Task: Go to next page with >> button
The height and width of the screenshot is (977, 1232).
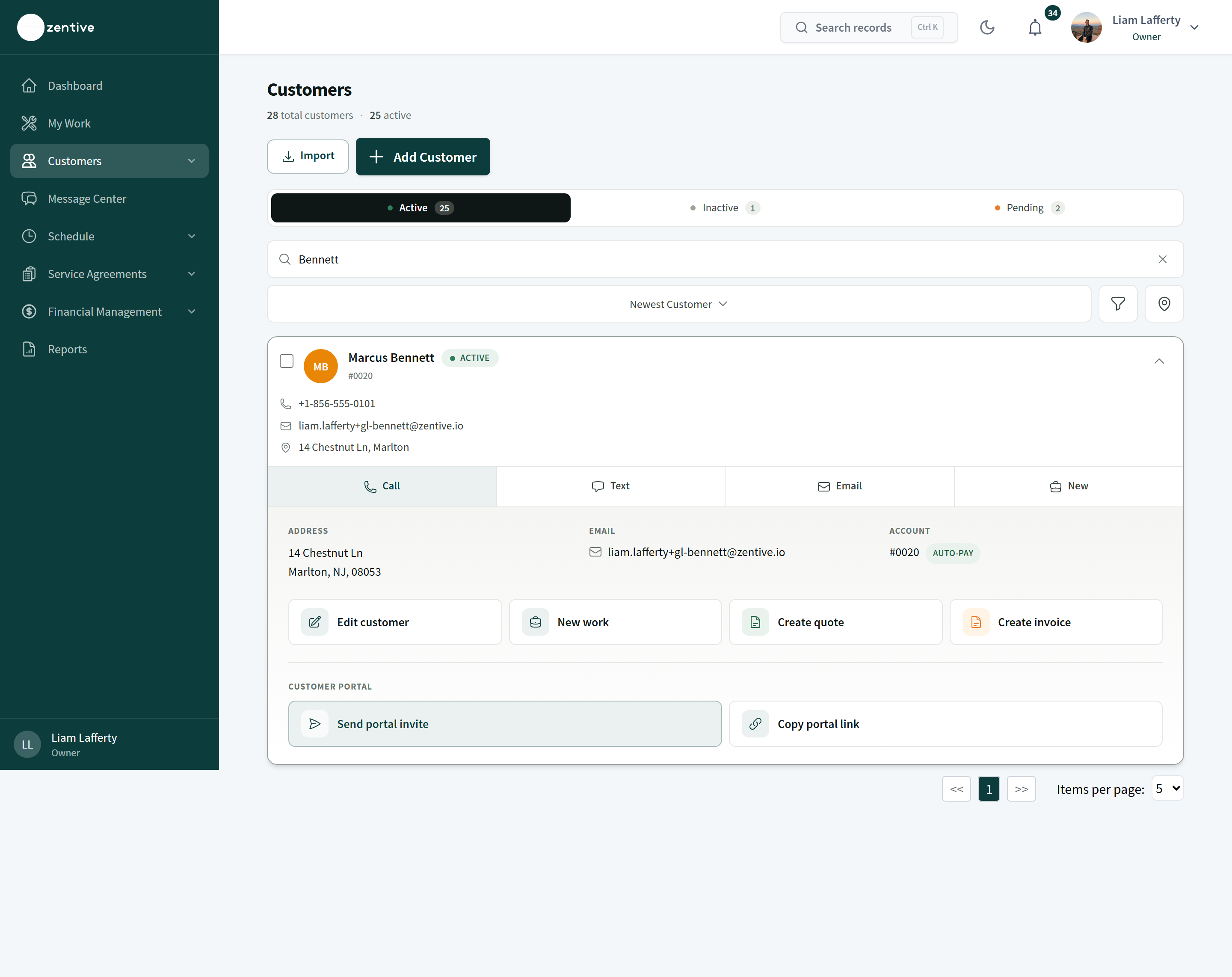Action: 1021,789
